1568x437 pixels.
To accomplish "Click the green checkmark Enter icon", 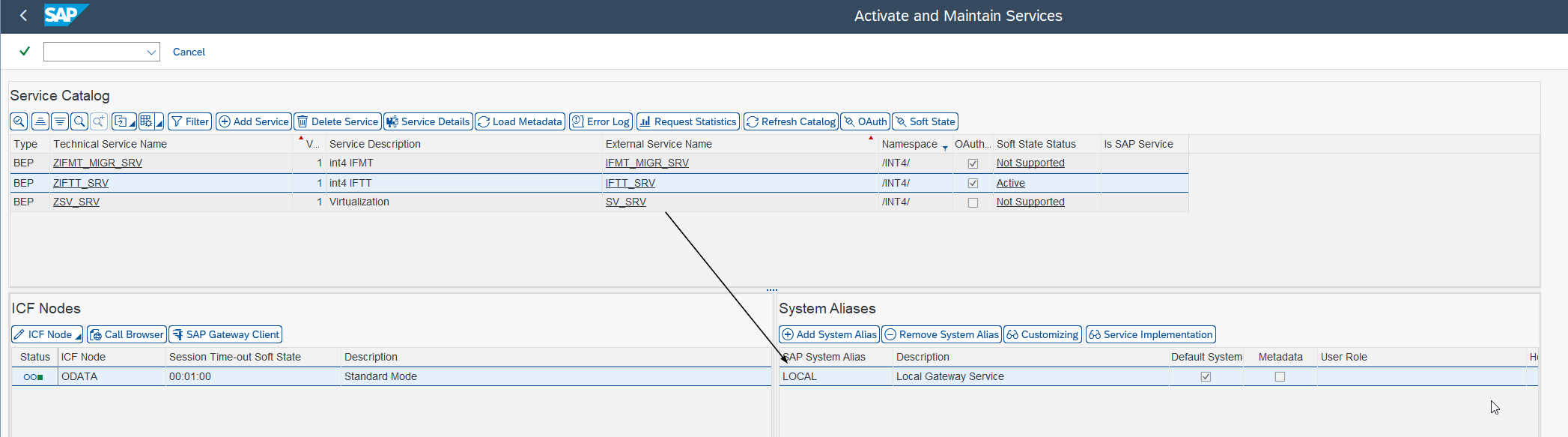I will point(25,51).
